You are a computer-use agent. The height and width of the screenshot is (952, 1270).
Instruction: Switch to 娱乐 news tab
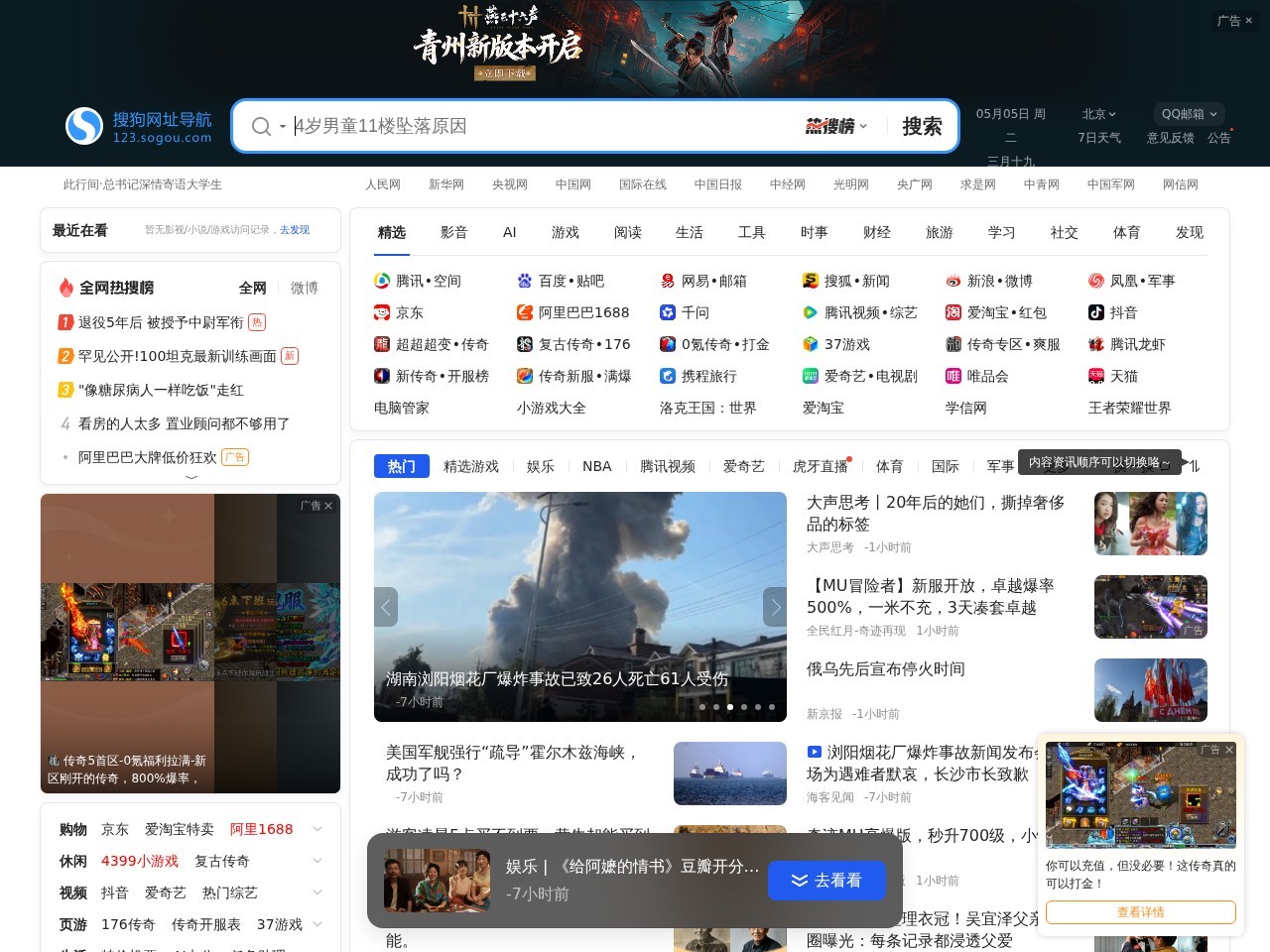[x=541, y=466]
